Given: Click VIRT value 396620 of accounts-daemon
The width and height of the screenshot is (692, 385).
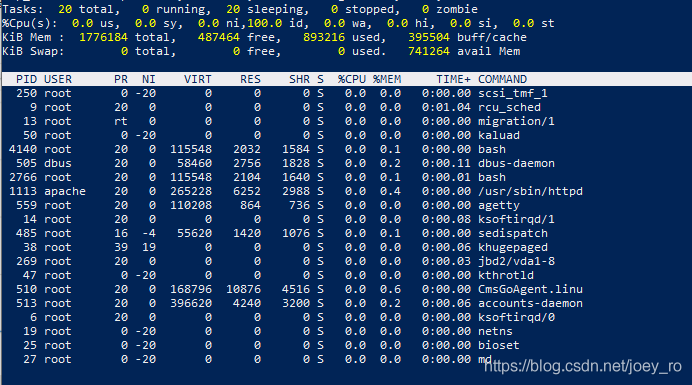Looking at the screenshot, I should pyautogui.click(x=191, y=303).
